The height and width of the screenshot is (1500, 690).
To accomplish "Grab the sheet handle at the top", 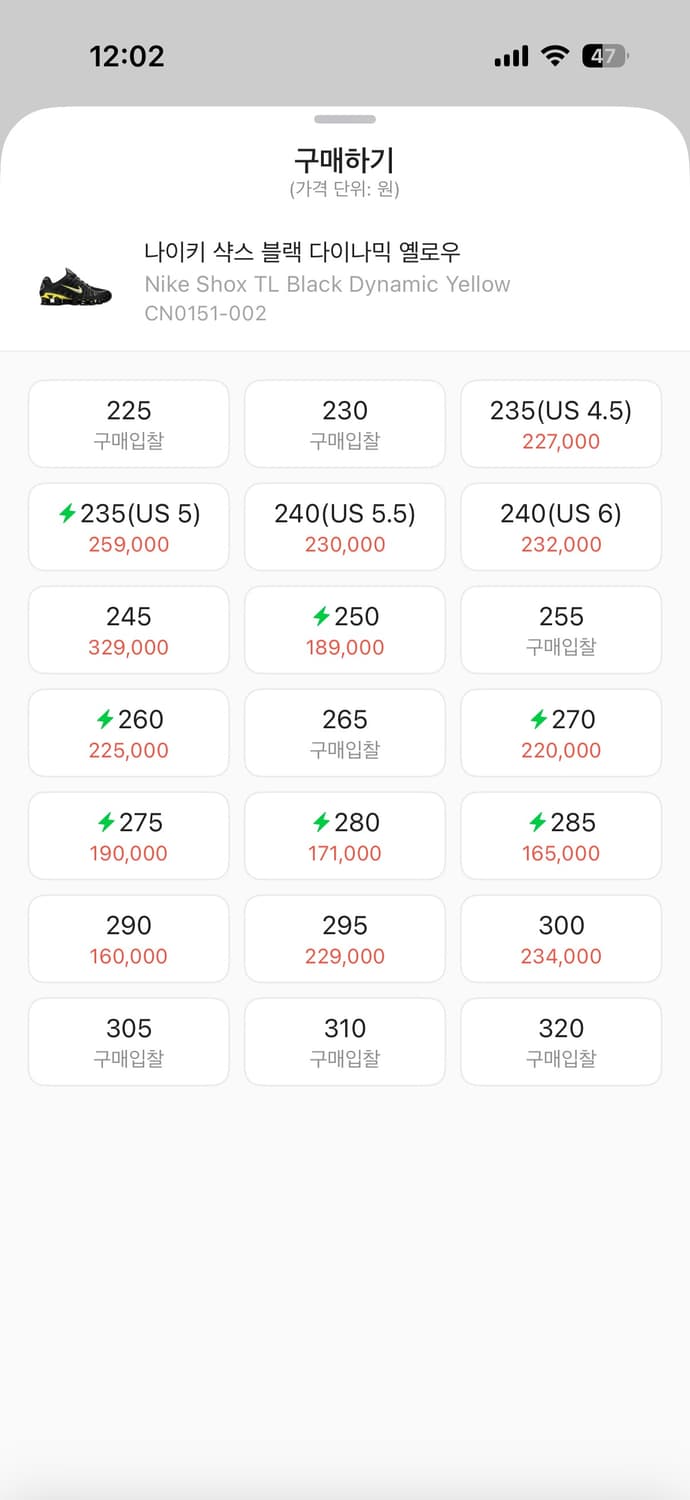I will click(345, 120).
